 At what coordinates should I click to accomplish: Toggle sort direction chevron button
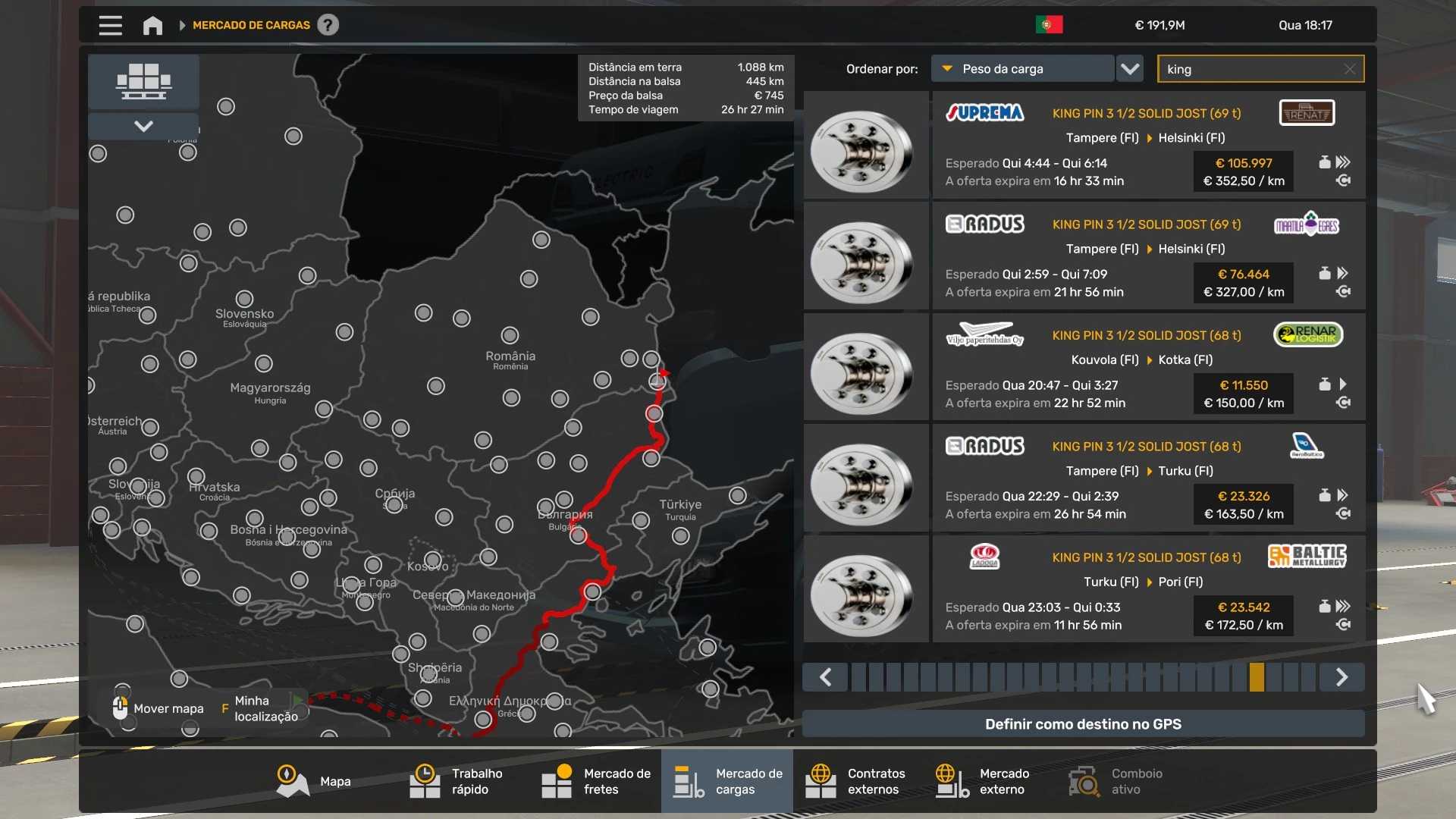pos(1130,69)
